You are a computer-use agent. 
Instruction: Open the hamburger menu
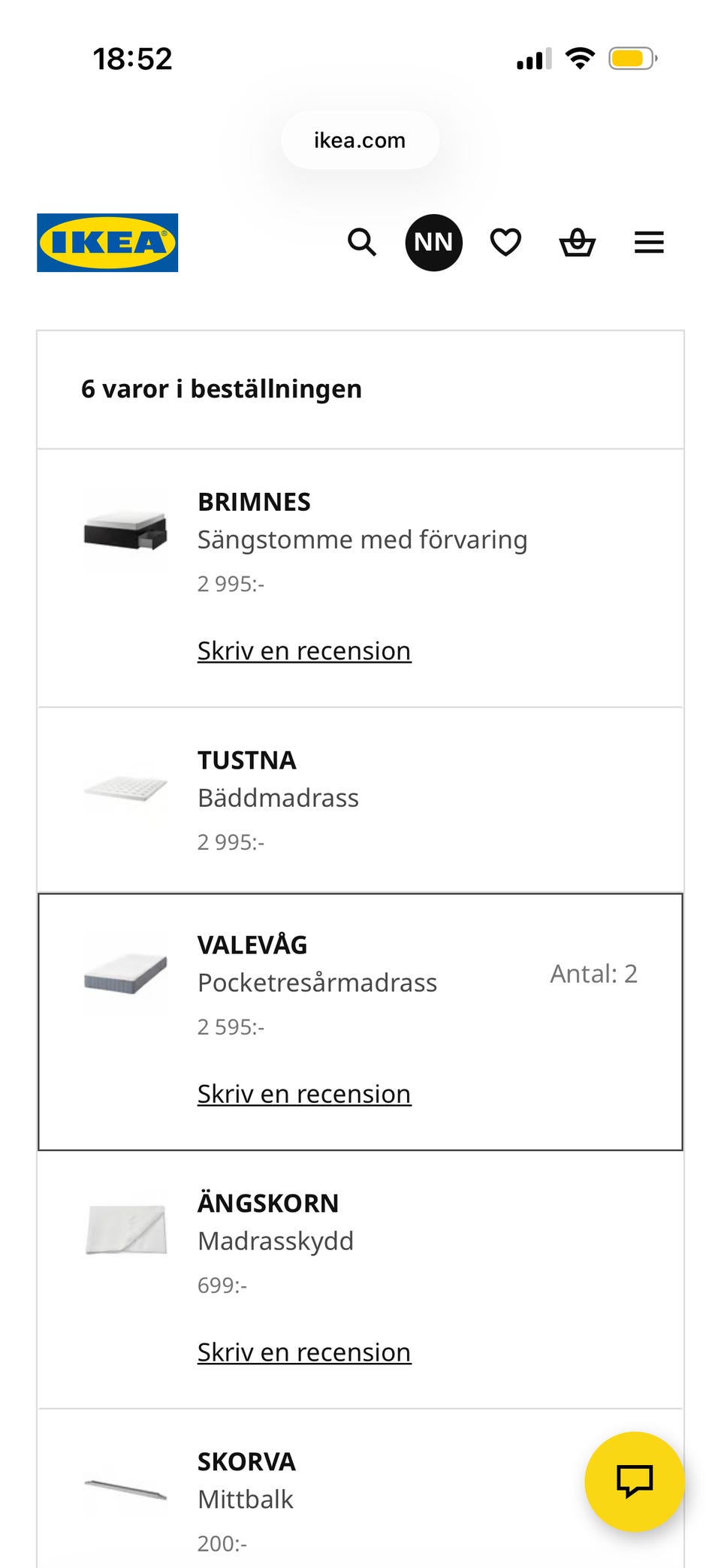click(649, 243)
